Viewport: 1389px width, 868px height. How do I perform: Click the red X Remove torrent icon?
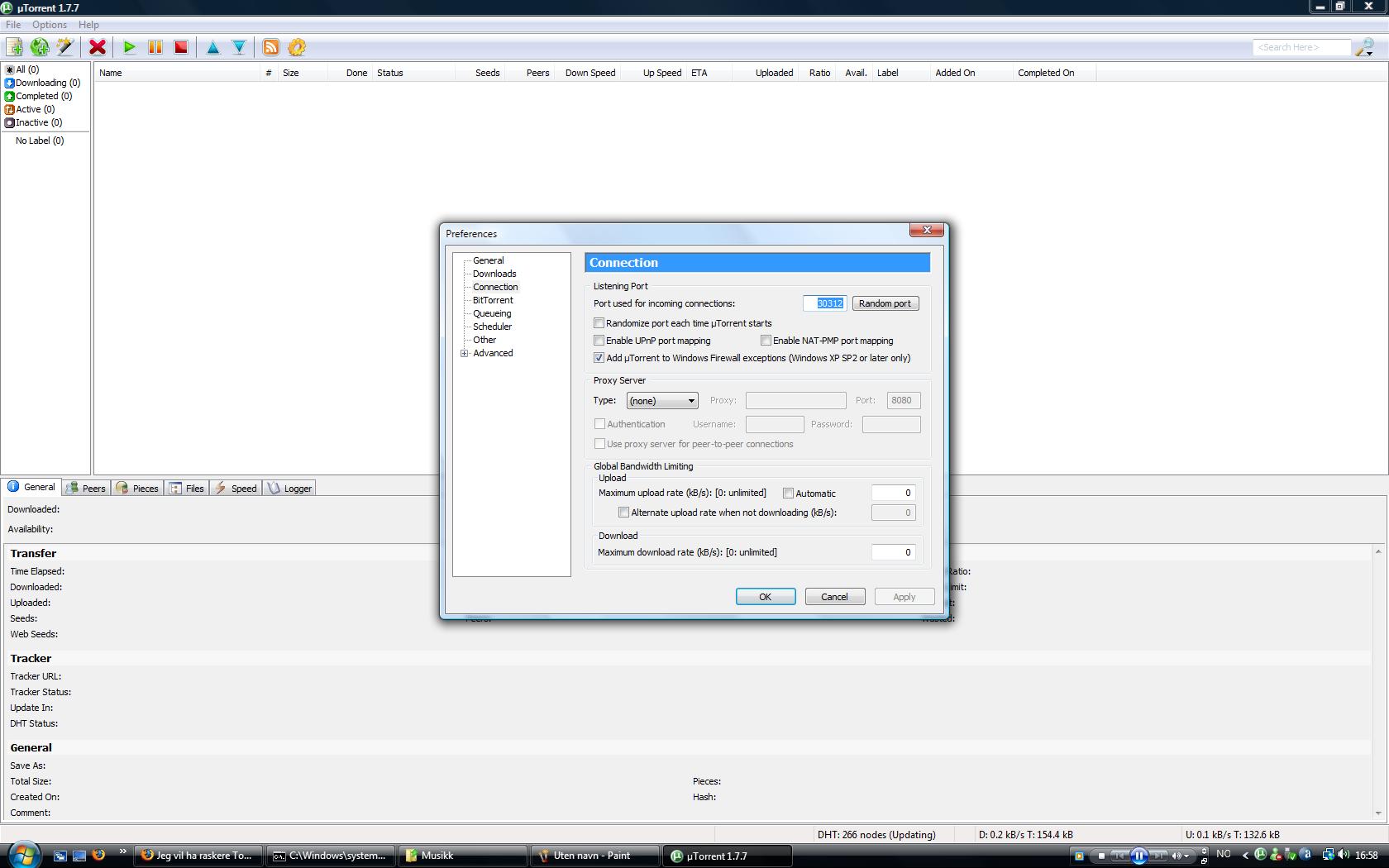click(98, 47)
